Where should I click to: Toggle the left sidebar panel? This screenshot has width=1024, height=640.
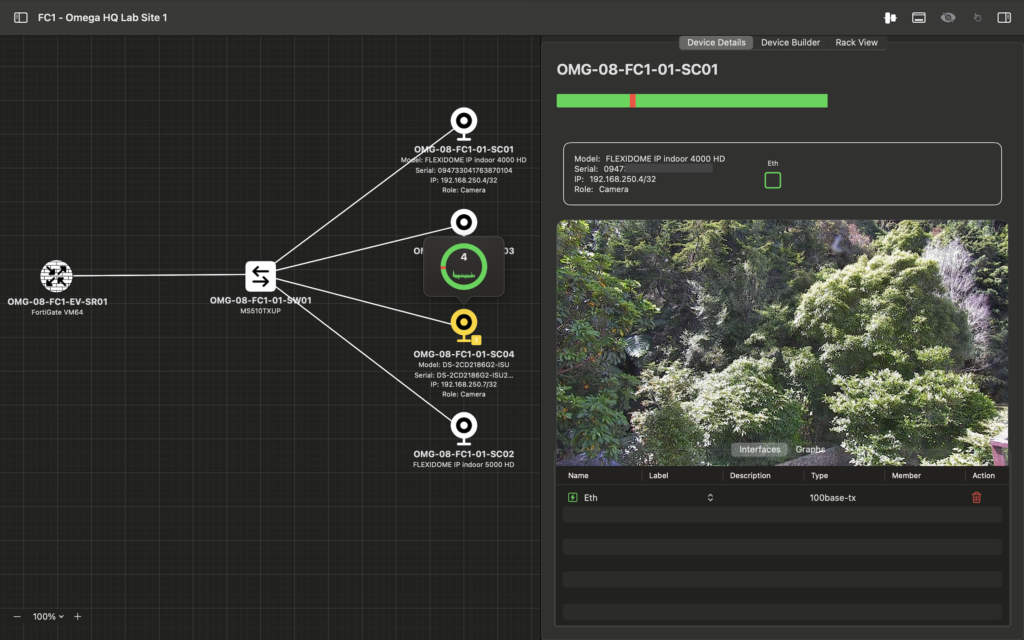click(x=21, y=18)
